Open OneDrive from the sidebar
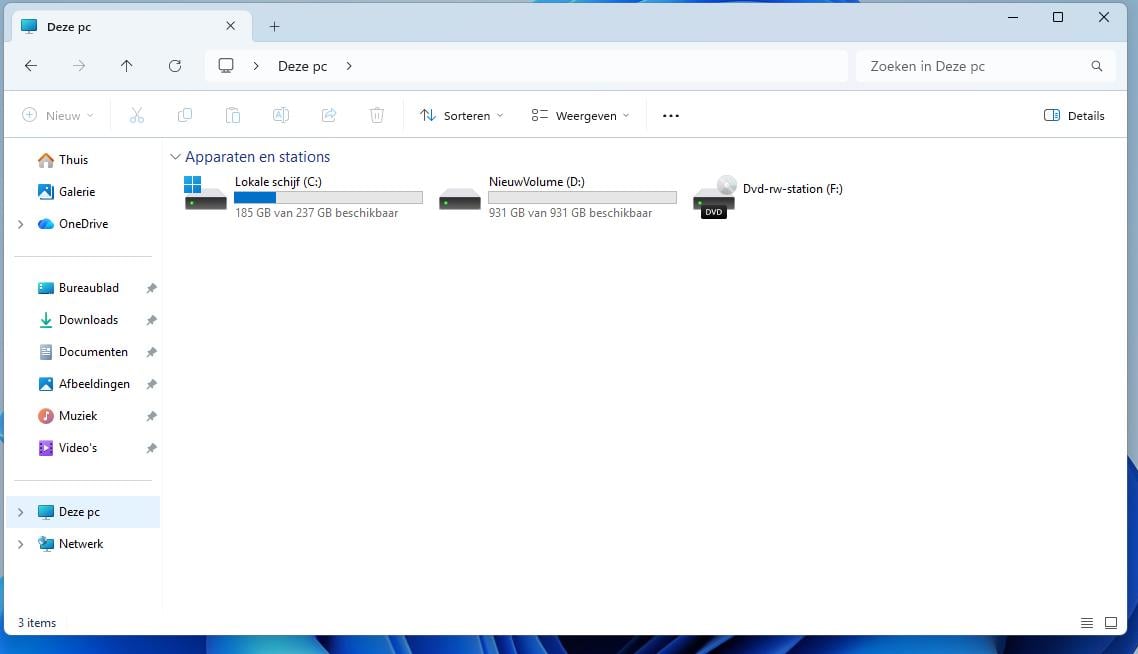Viewport: 1138px width, 654px height. [x=83, y=223]
